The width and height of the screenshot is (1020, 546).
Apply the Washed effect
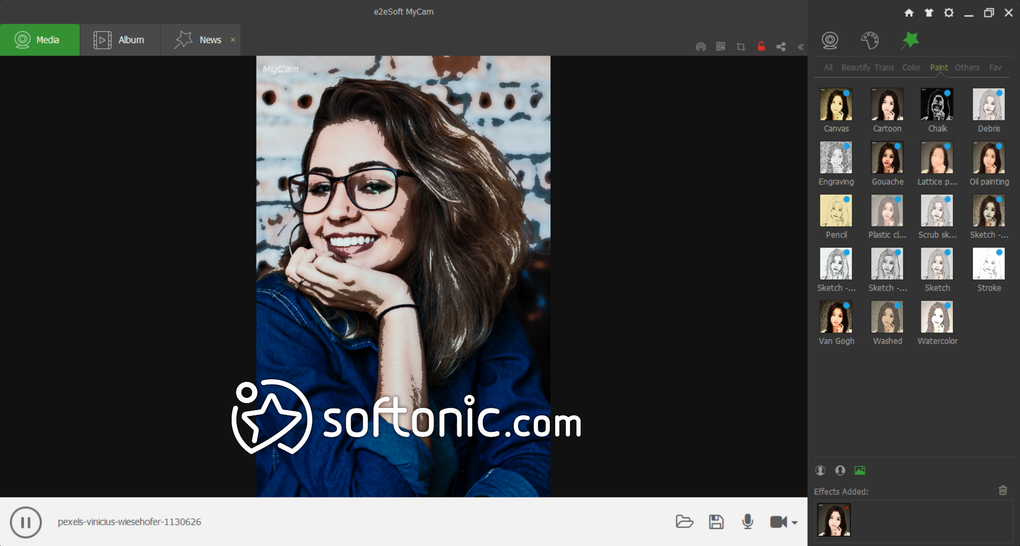click(x=887, y=316)
